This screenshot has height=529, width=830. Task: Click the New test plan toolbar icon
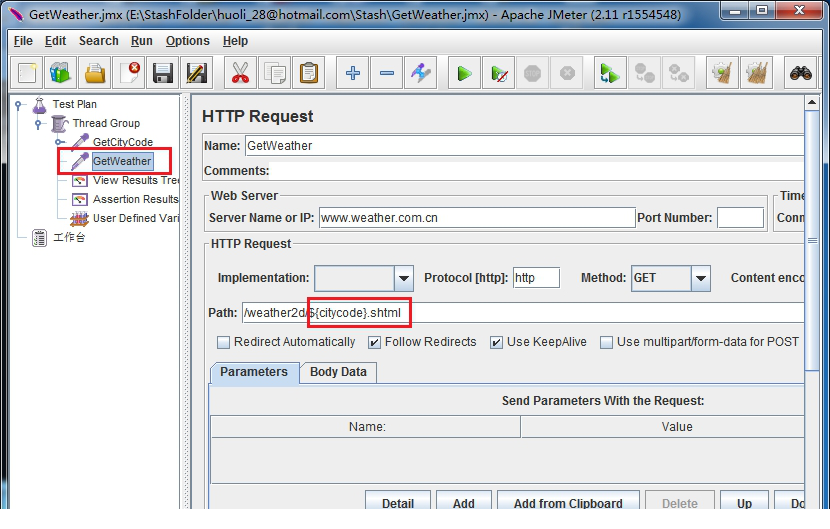coord(28,73)
